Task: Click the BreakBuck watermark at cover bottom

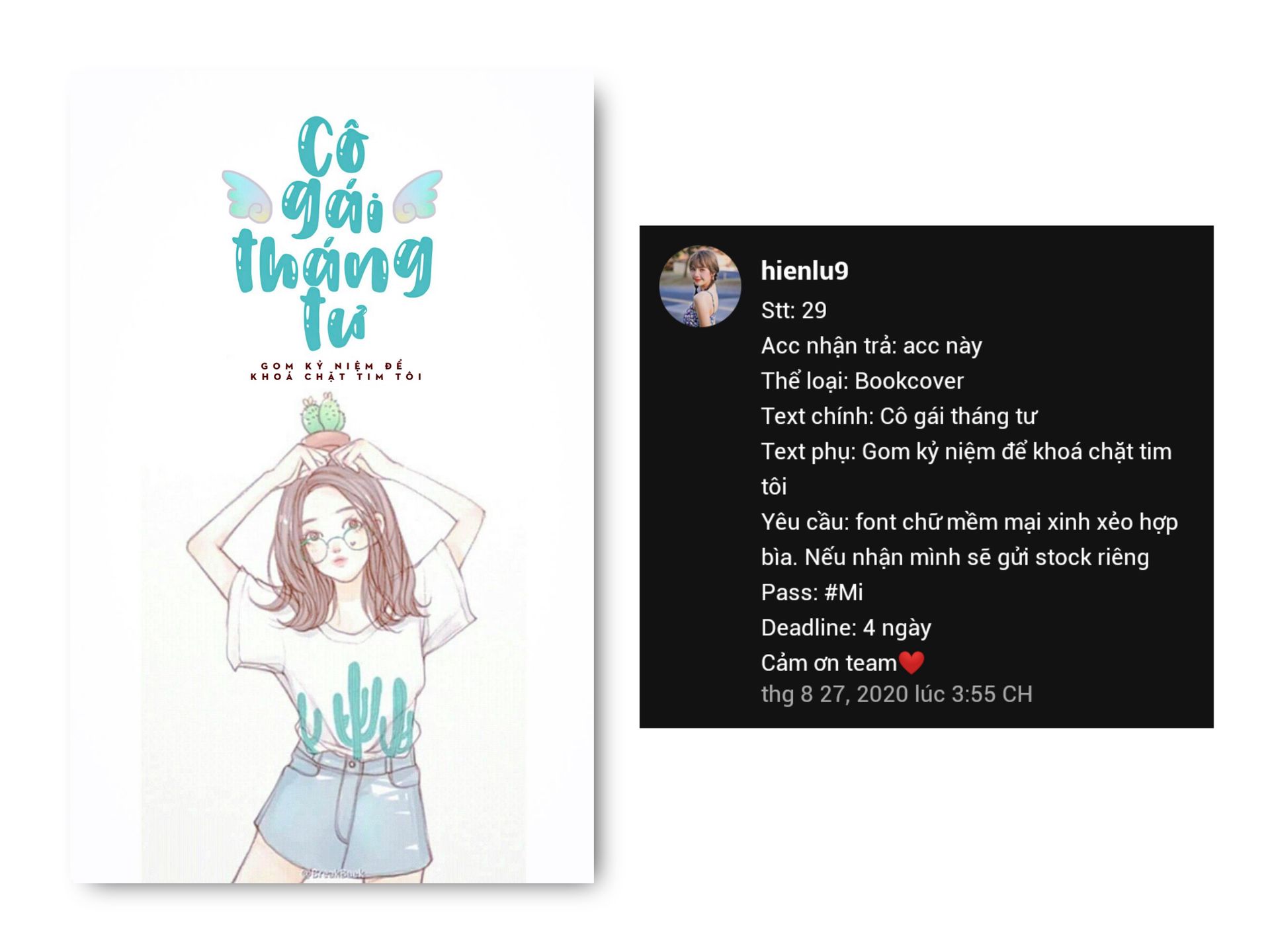Action: pos(333,874)
